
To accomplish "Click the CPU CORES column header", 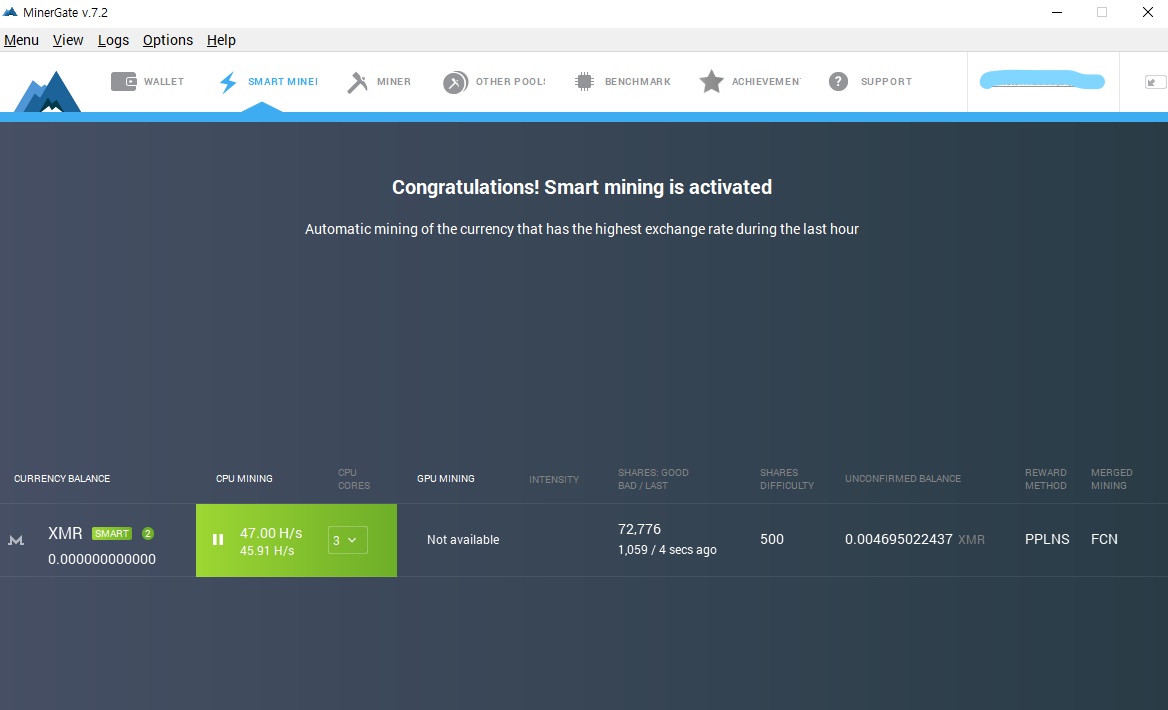I will point(354,479).
